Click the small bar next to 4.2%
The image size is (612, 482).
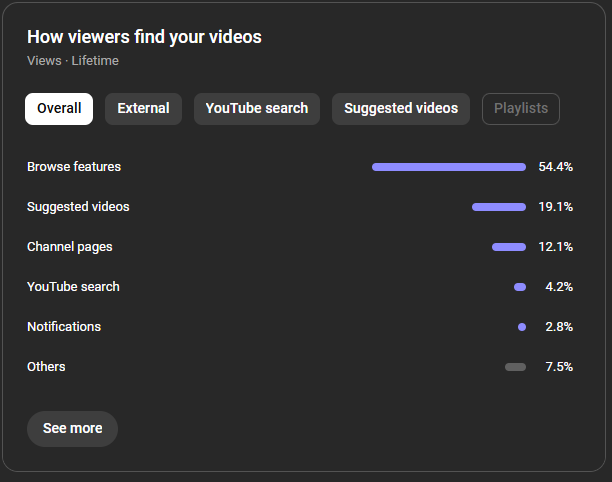click(520, 287)
